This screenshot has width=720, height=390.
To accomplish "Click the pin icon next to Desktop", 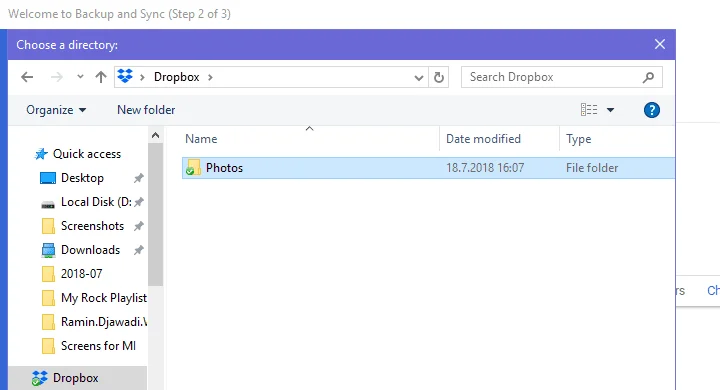I will pyautogui.click(x=139, y=178).
